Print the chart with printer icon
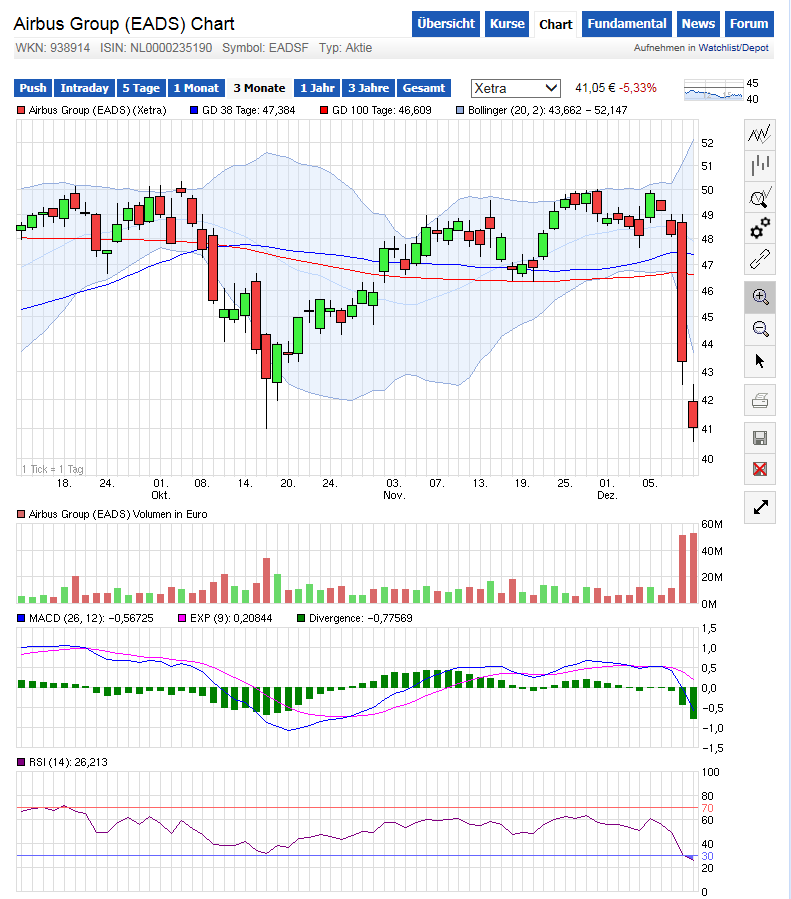This screenshot has height=899, width=791. (x=759, y=400)
